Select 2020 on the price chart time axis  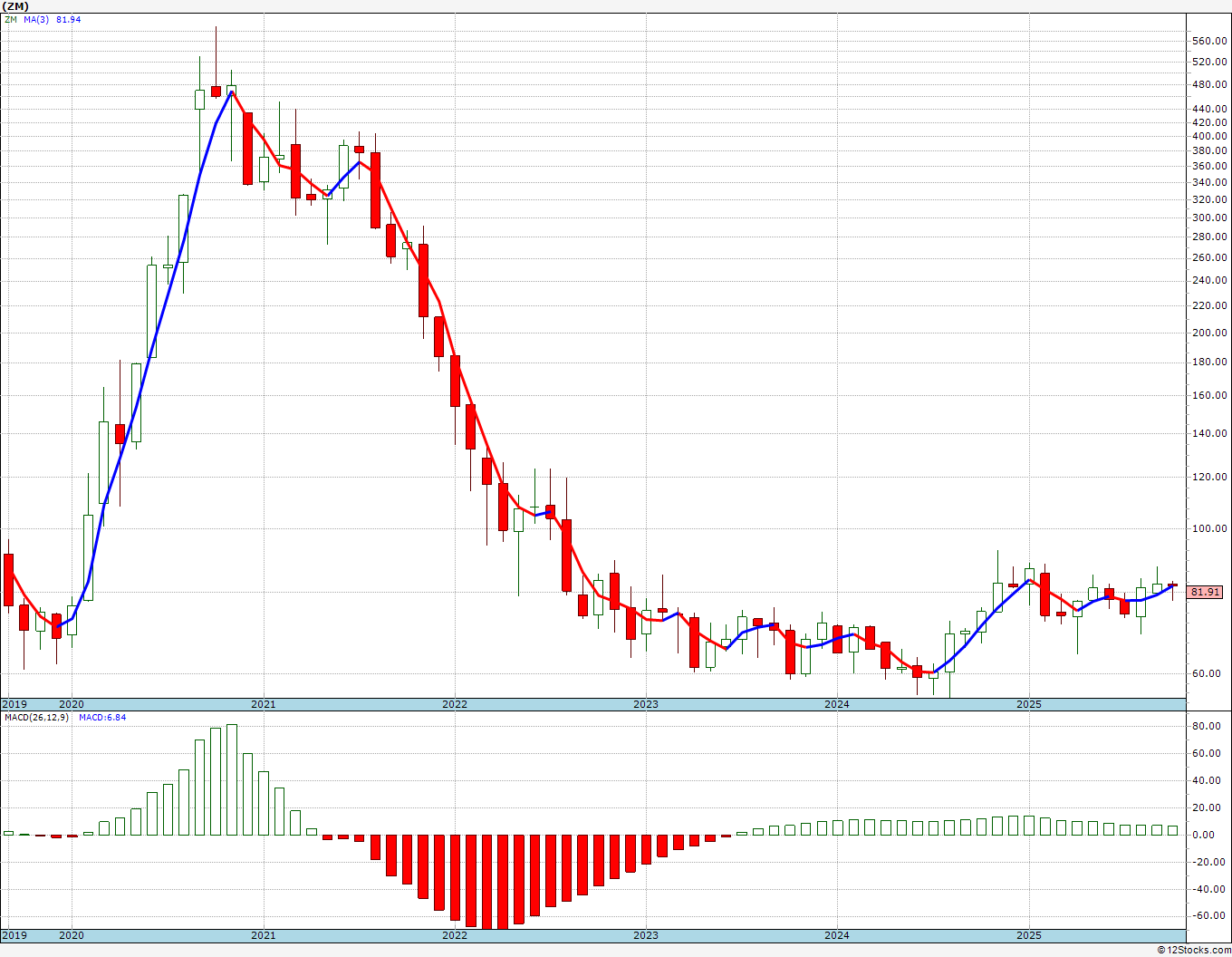72,704
